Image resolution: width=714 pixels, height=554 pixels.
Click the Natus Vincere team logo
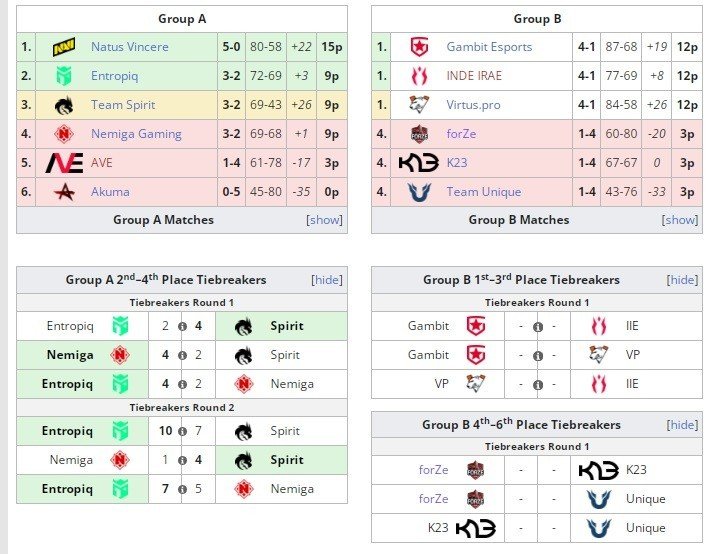[64, 47]
